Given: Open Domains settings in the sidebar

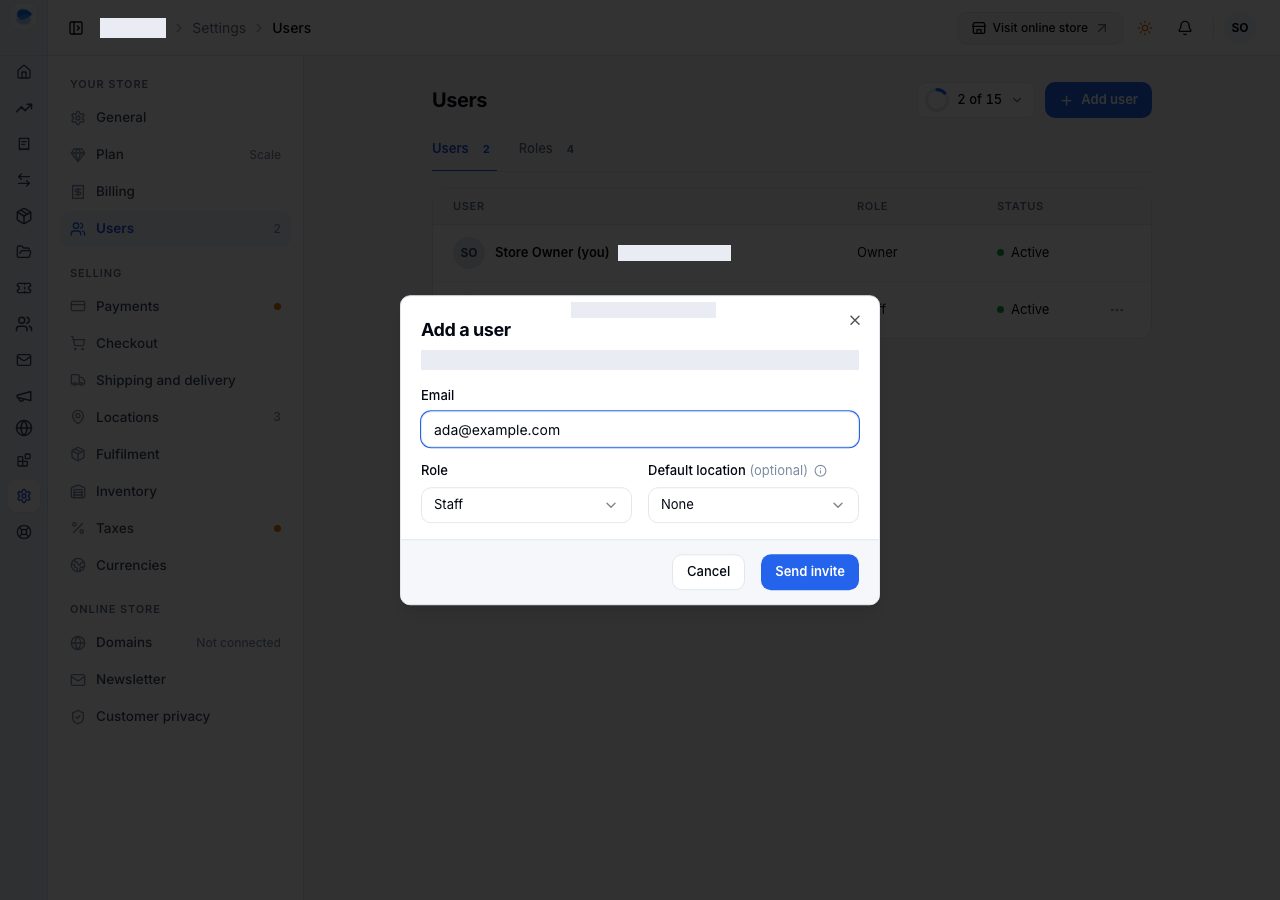Looking at the screenshot, I should [x=176, y=642].
